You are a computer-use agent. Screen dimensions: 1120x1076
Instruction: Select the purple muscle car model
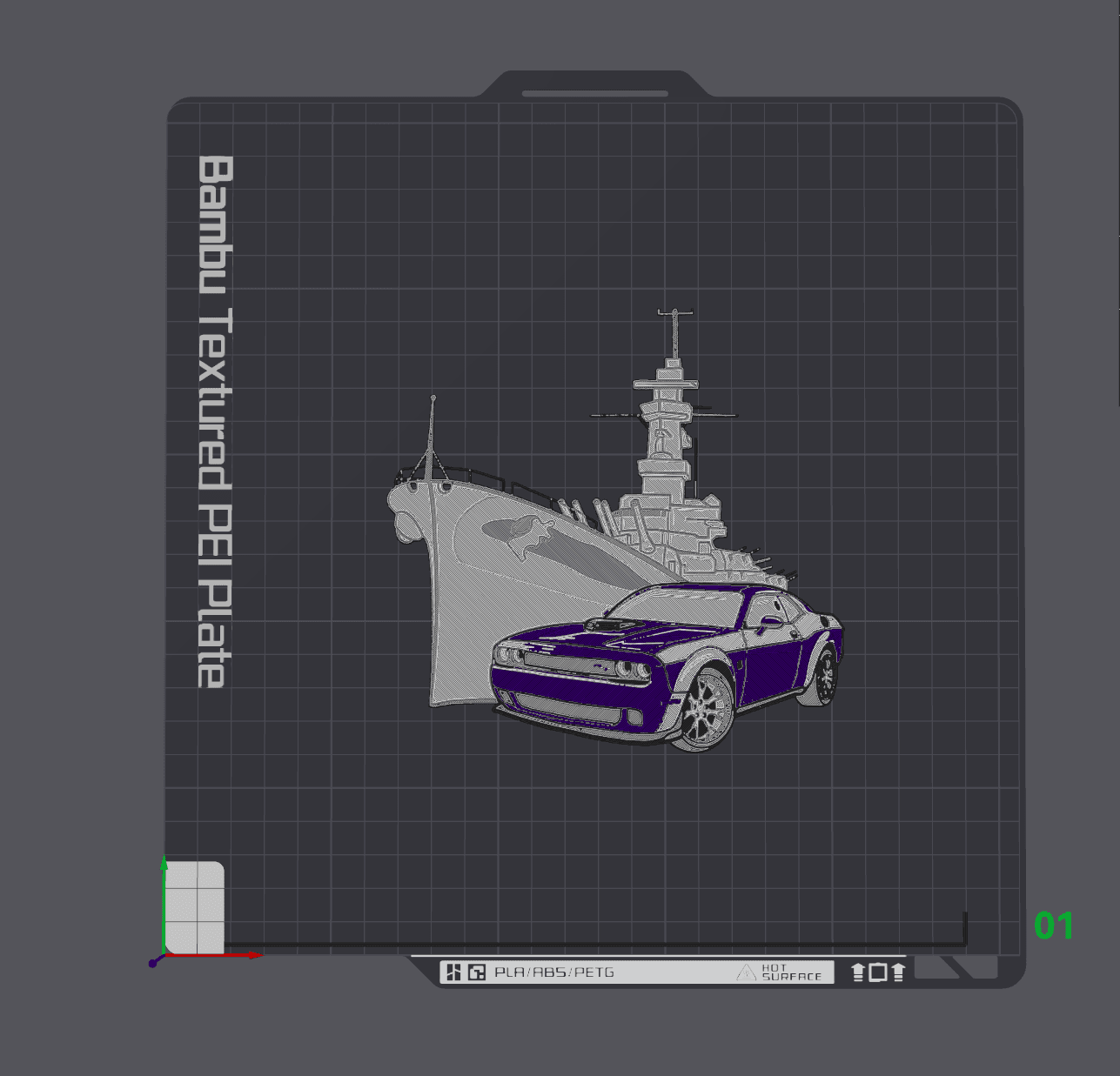(667, 666)
